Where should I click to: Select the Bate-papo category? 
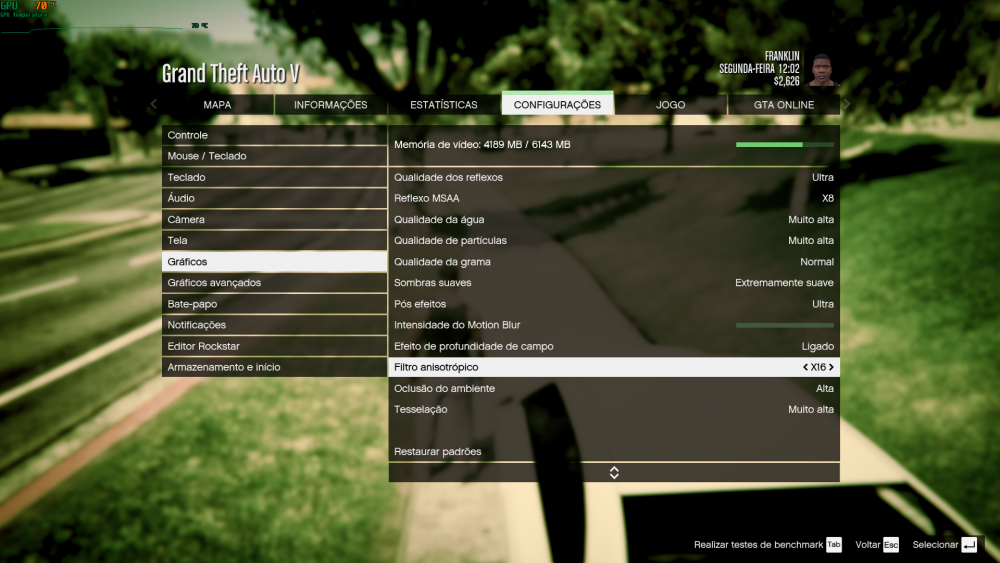coord(274,304)
